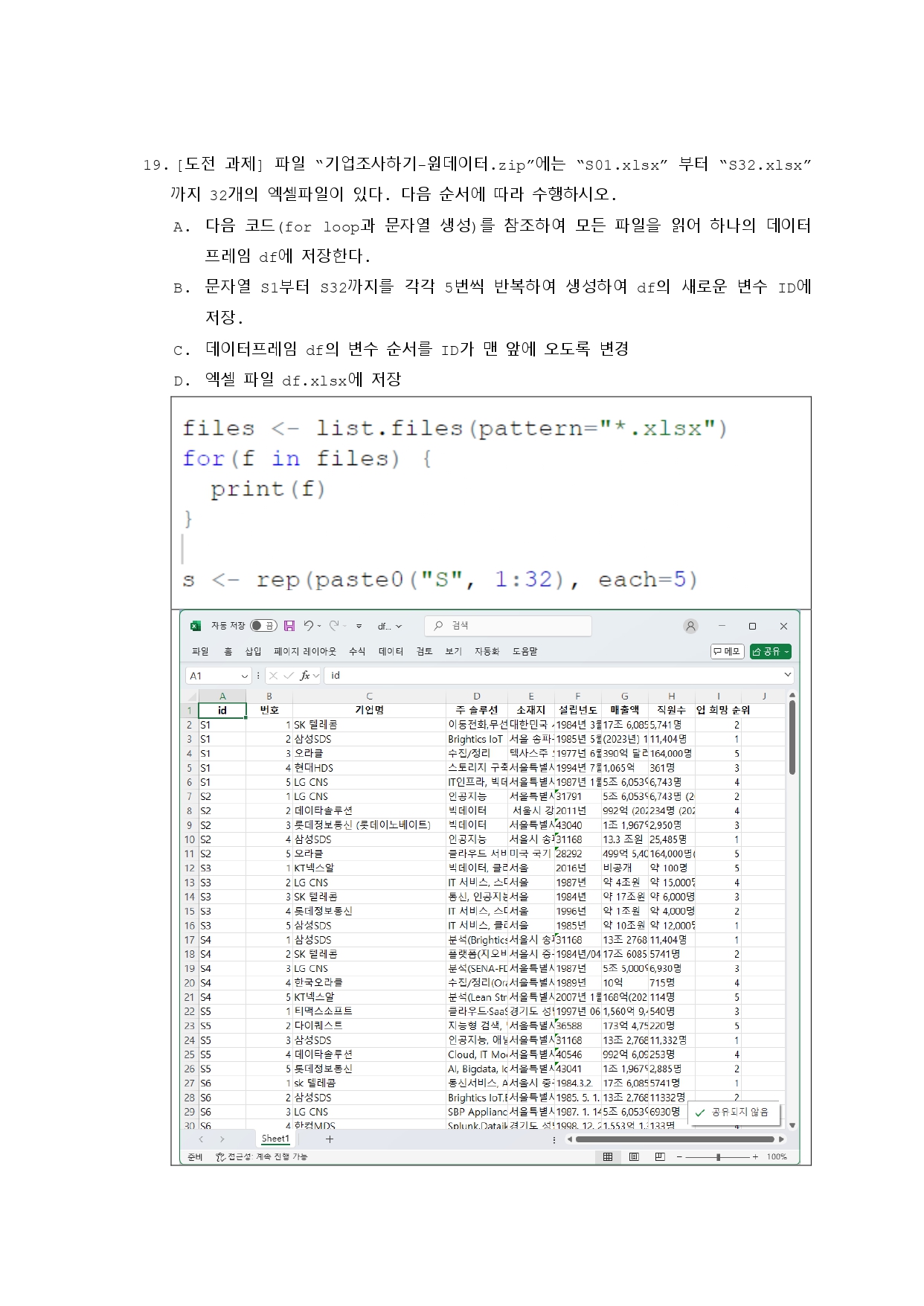Image resolution: width=924 pixels, height=1306 pixels.
Task: Click the vertical scrollbar down arrow
Action: pos(792,1125)
